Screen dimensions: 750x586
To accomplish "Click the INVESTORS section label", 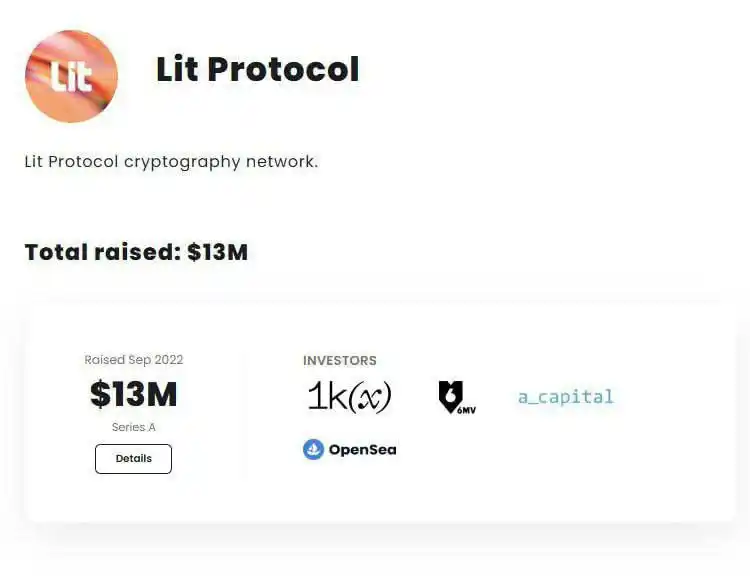I will (340, 361).
